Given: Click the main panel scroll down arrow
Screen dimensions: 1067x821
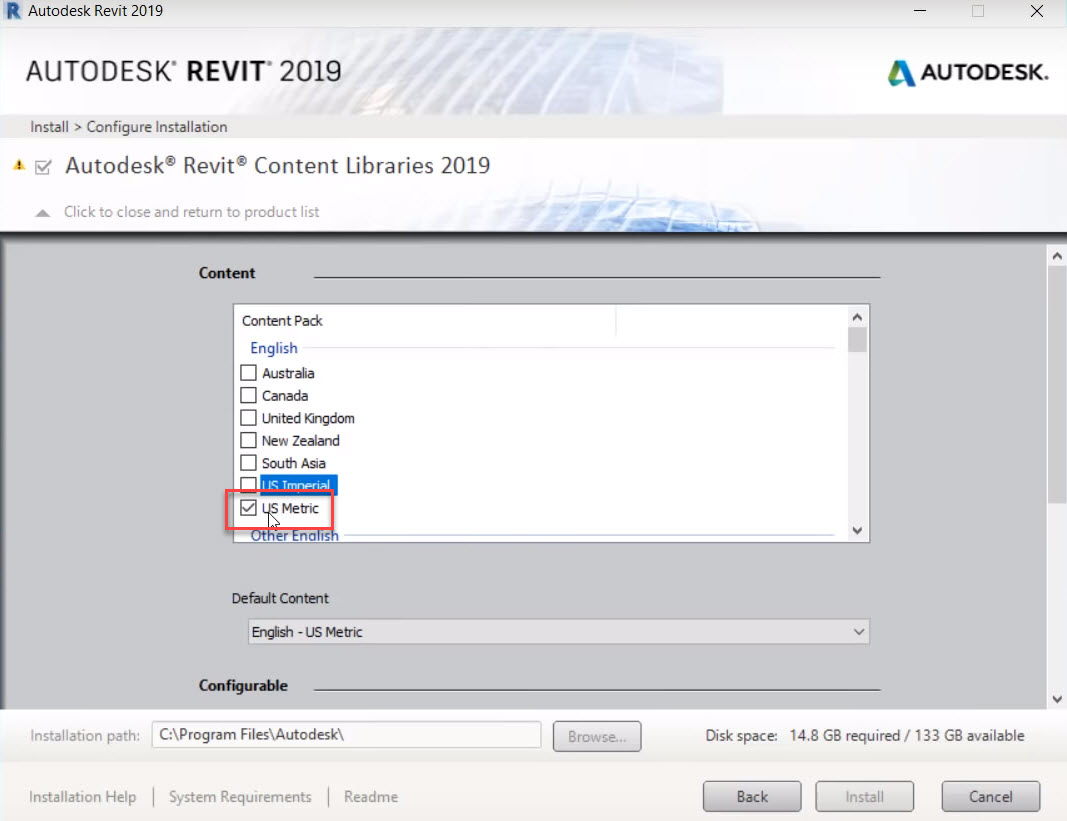Looking at the screenshot, I should pyautogui.click(x=1057, y=699).
